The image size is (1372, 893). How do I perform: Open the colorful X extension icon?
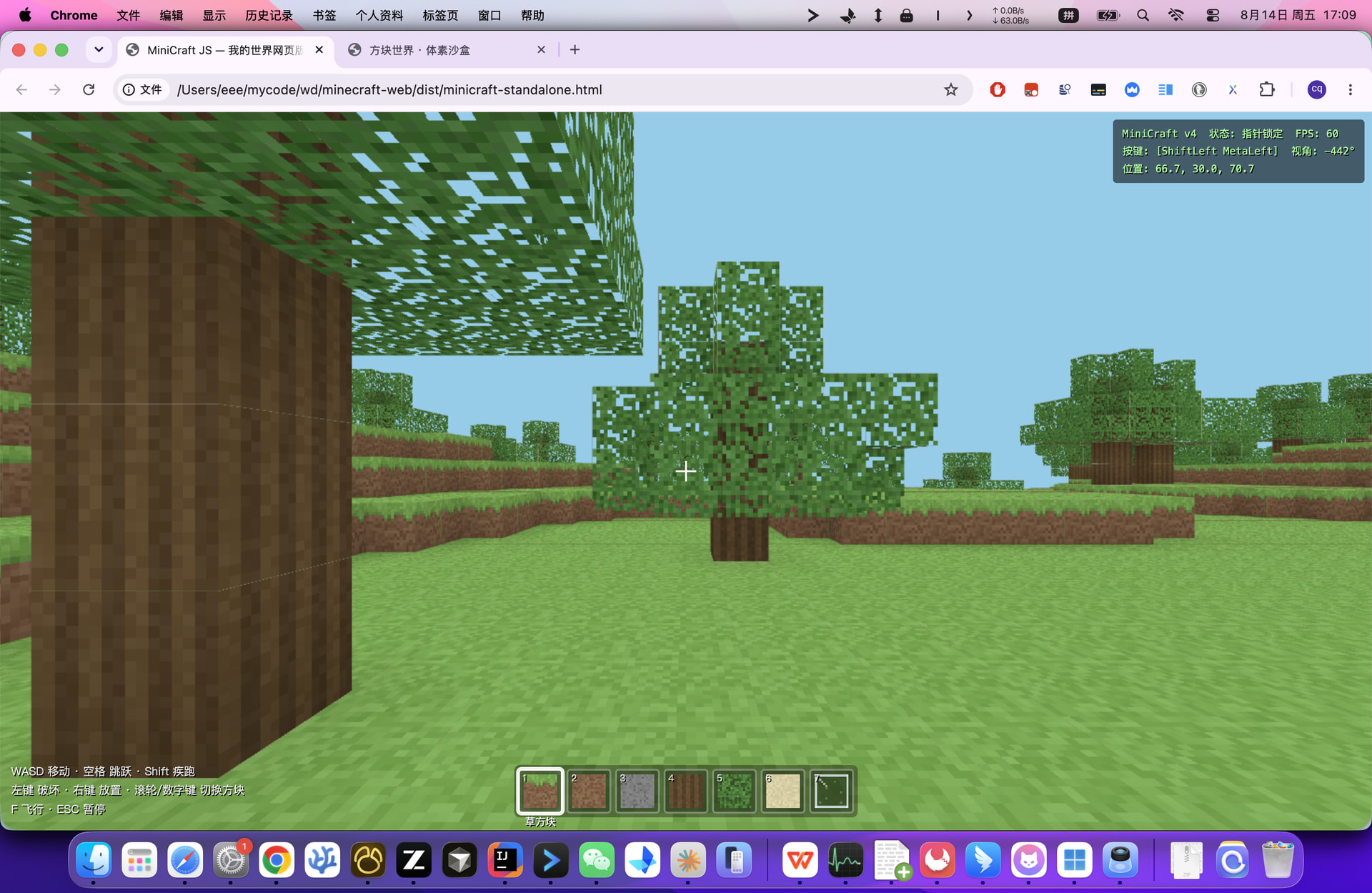tap(1233, 89)
